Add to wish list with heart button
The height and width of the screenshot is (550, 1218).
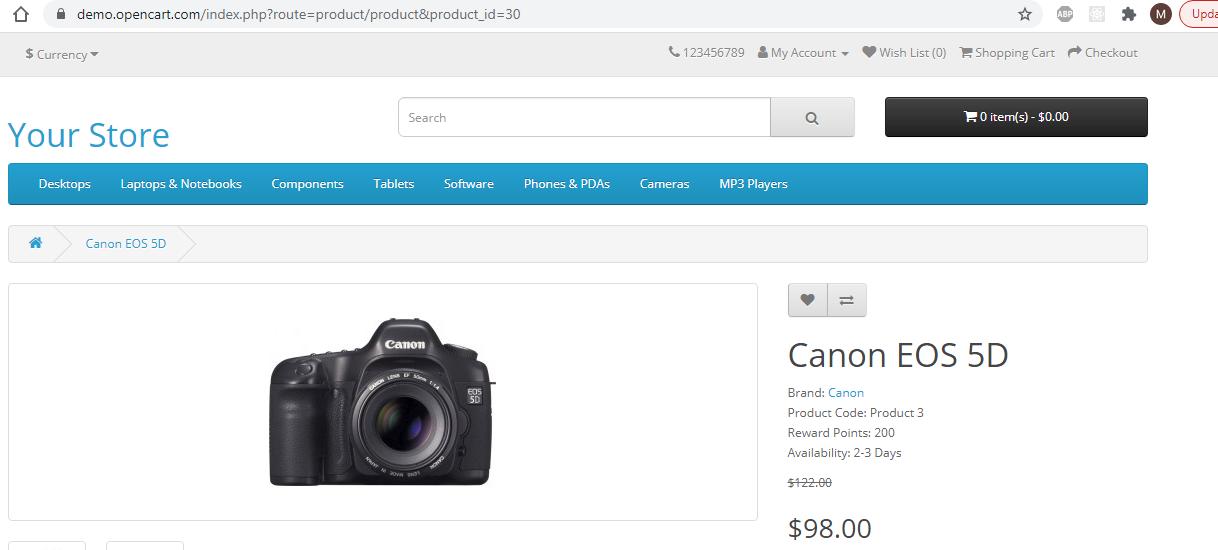[808, 300]
